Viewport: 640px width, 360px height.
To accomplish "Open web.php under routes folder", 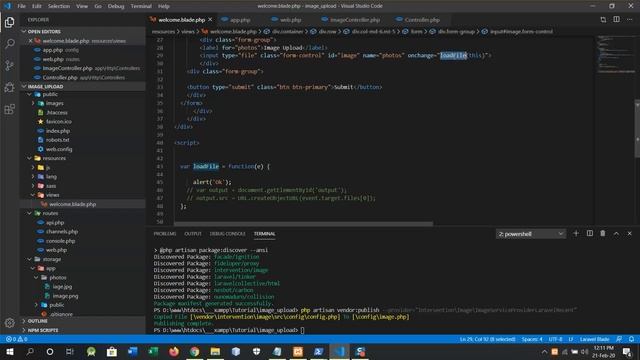I will pos(56,250).
